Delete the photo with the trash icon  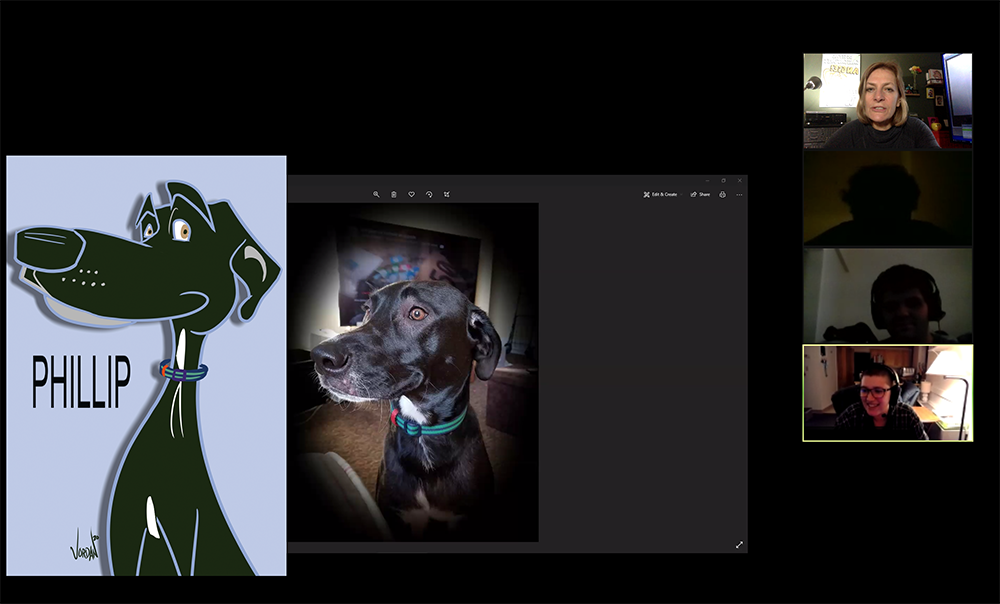[394, 194]
